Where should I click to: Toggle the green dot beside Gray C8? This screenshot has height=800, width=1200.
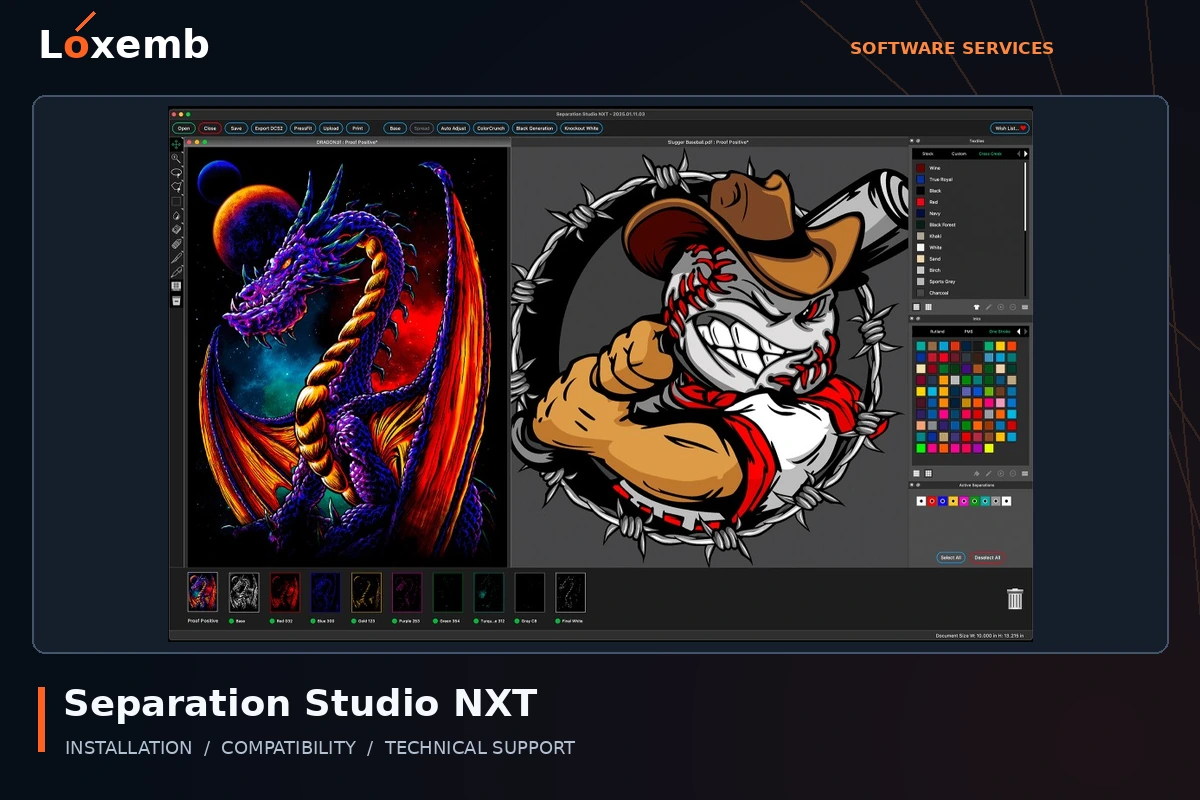(x=517, y=621)
